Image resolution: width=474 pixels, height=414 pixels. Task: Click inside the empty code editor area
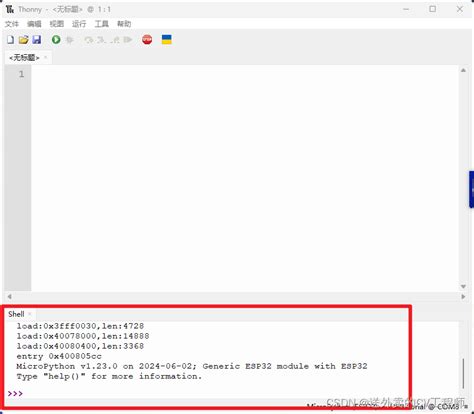(x=245, y=178)
